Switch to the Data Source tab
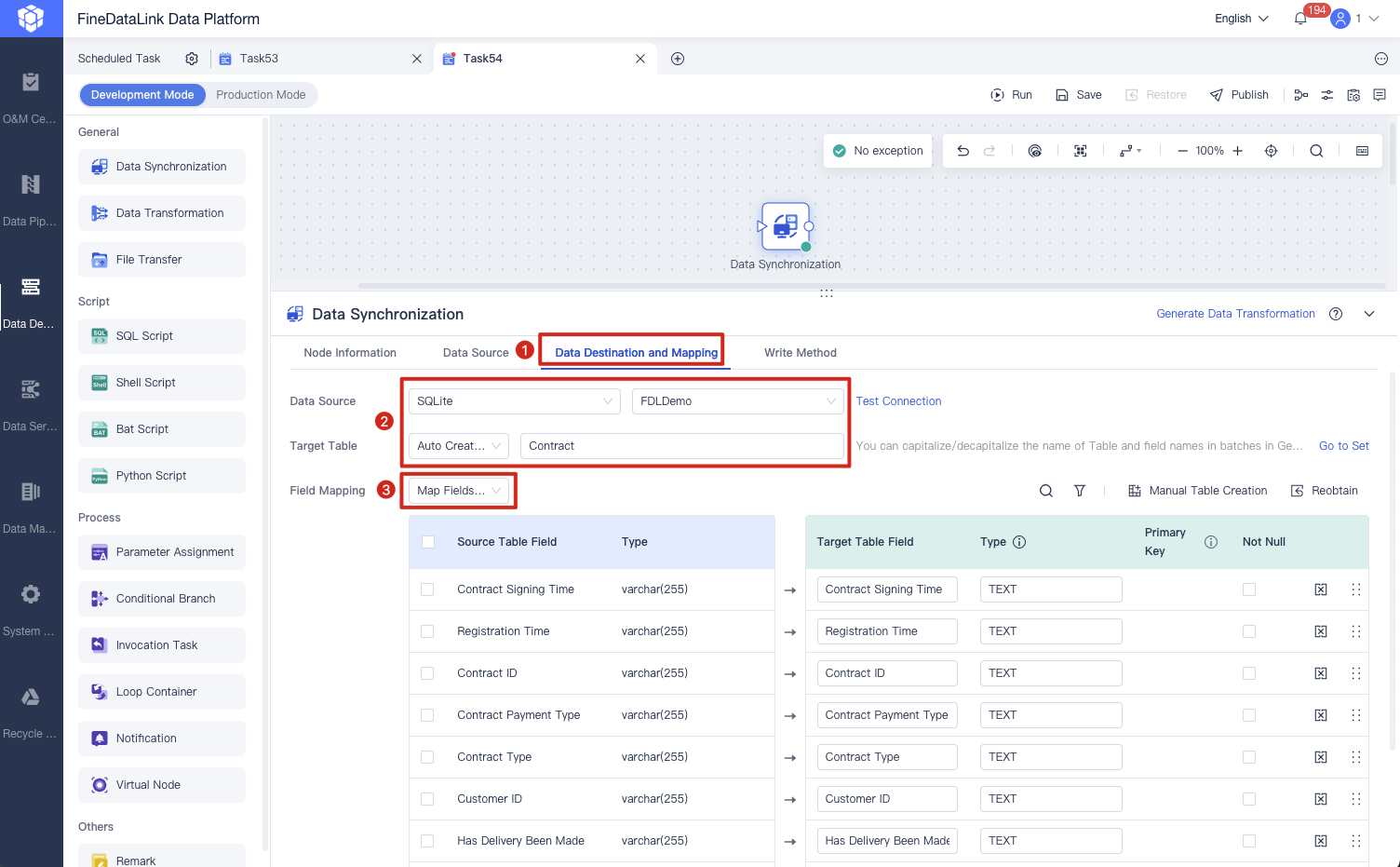Viewport: 1400px width, 867px height. coord(476,353)
